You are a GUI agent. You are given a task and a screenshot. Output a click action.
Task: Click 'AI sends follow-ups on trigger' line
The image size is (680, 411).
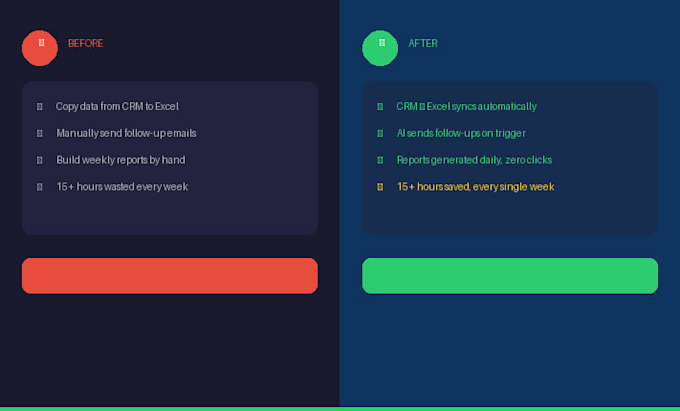coord(461,134)
